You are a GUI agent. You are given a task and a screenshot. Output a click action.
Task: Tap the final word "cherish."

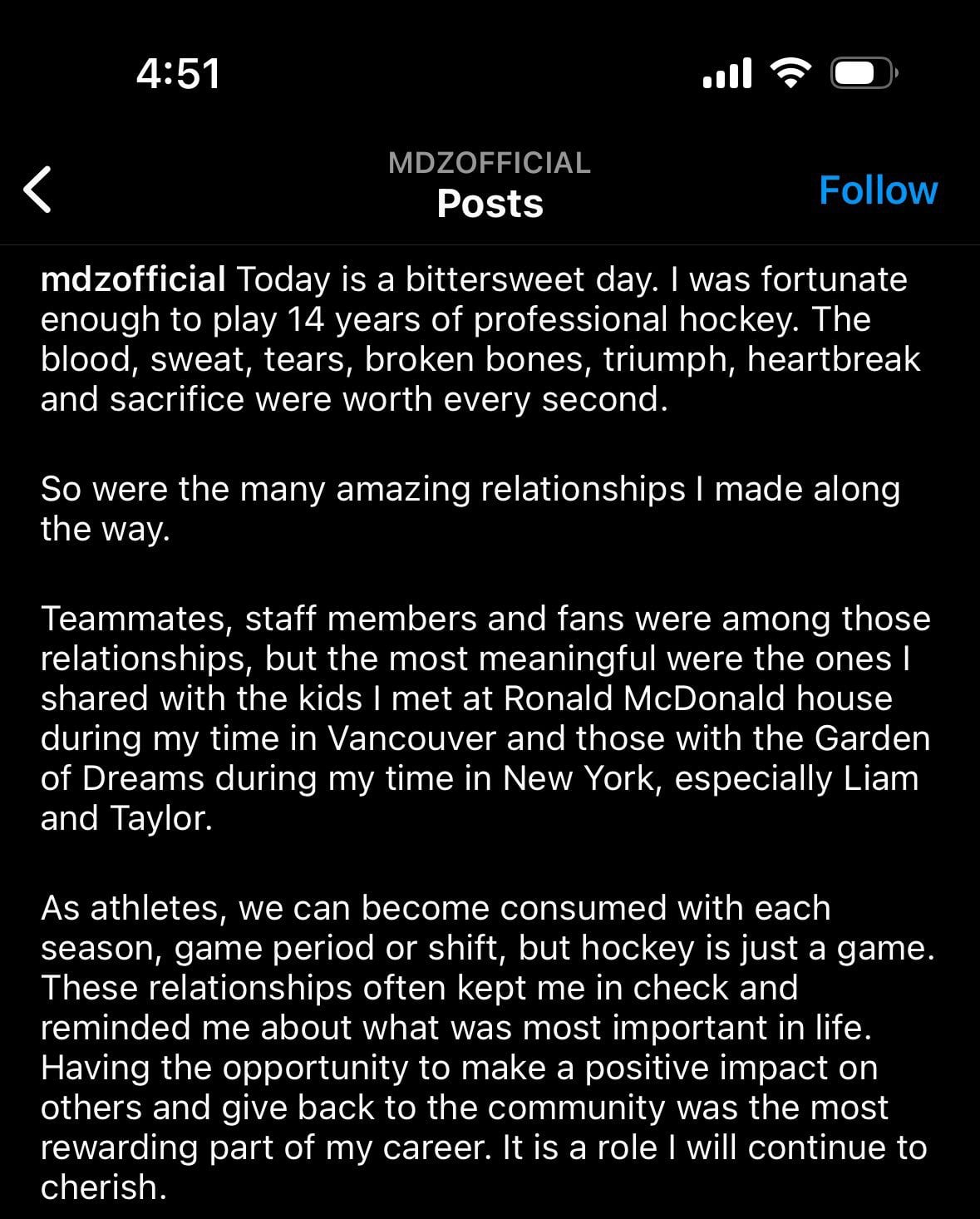pyautogui.click(x=103, y=1187)
